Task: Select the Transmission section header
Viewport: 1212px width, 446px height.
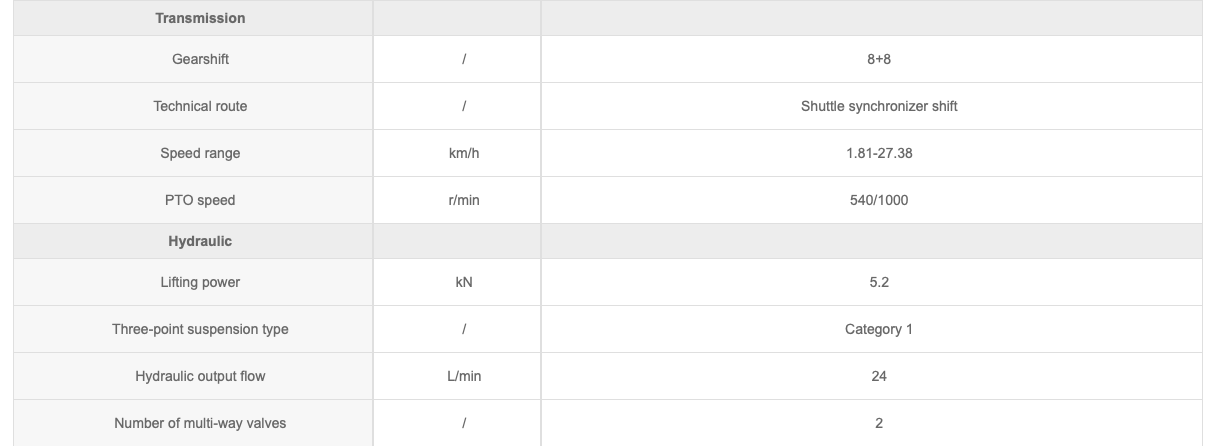Action: click(200, 18)
